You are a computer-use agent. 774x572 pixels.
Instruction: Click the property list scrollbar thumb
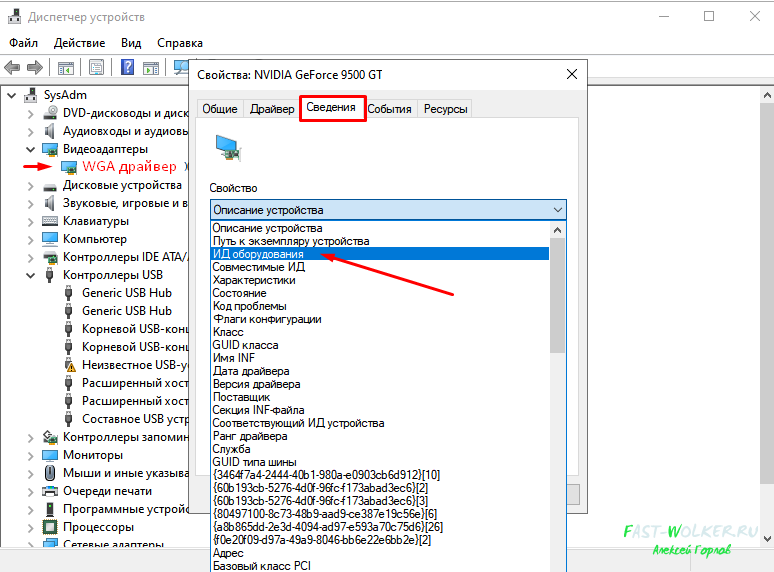[557, 296]
